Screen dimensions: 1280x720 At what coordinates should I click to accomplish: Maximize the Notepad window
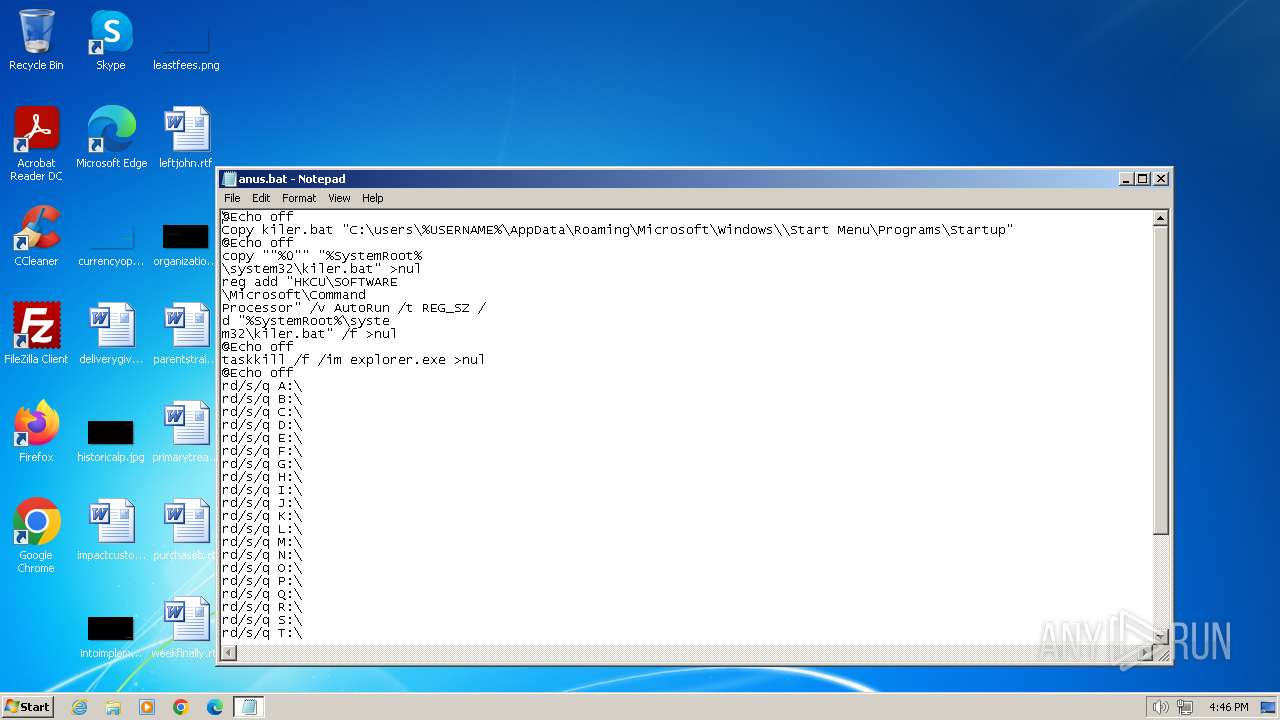(x=1143, y=179)
